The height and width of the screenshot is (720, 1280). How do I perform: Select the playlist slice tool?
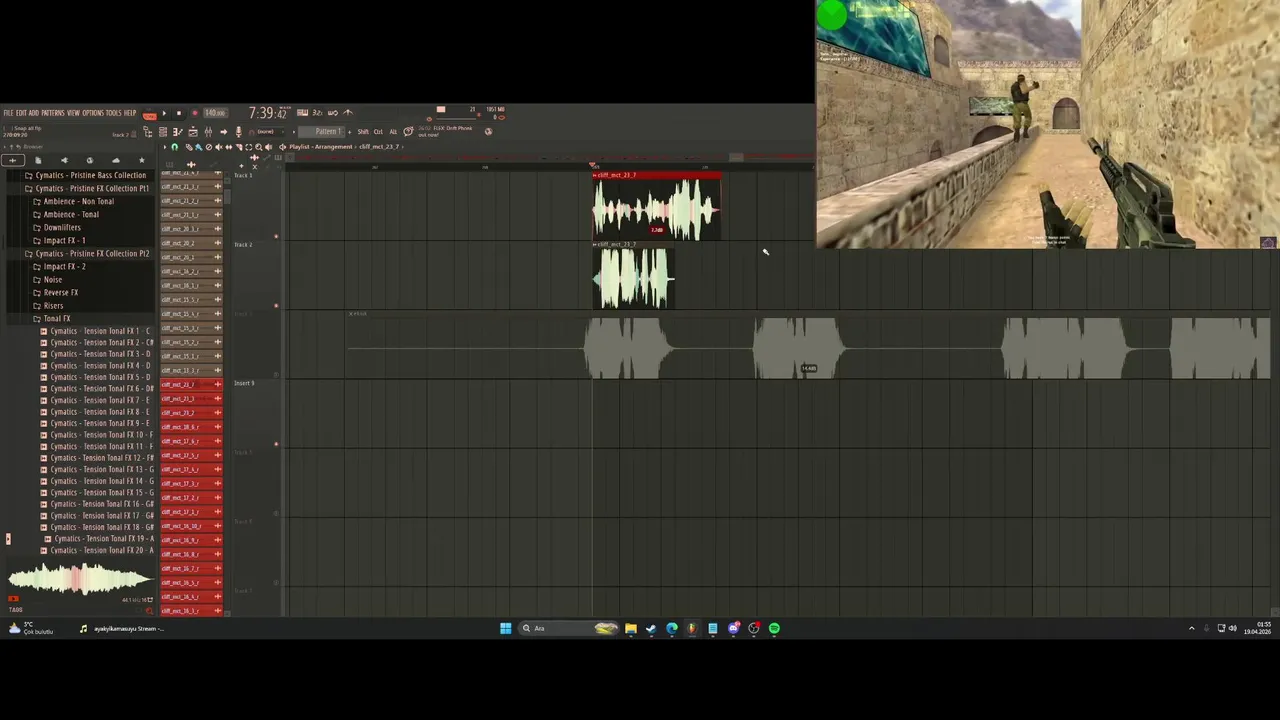[x=239, y=147]
